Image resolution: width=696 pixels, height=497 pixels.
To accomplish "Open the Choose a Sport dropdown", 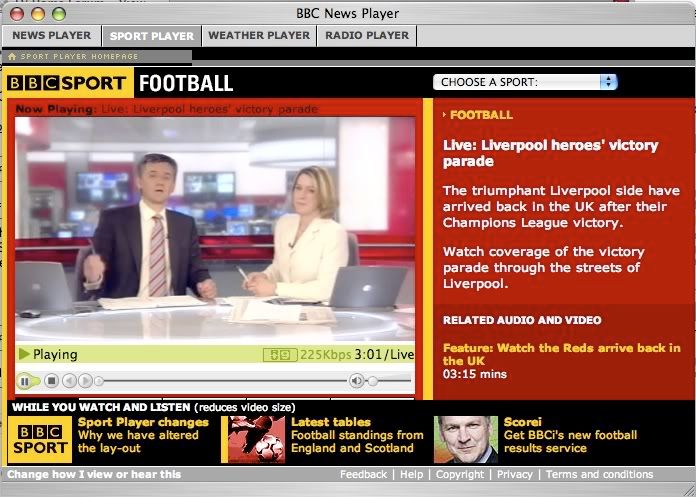I will point(525,82).
